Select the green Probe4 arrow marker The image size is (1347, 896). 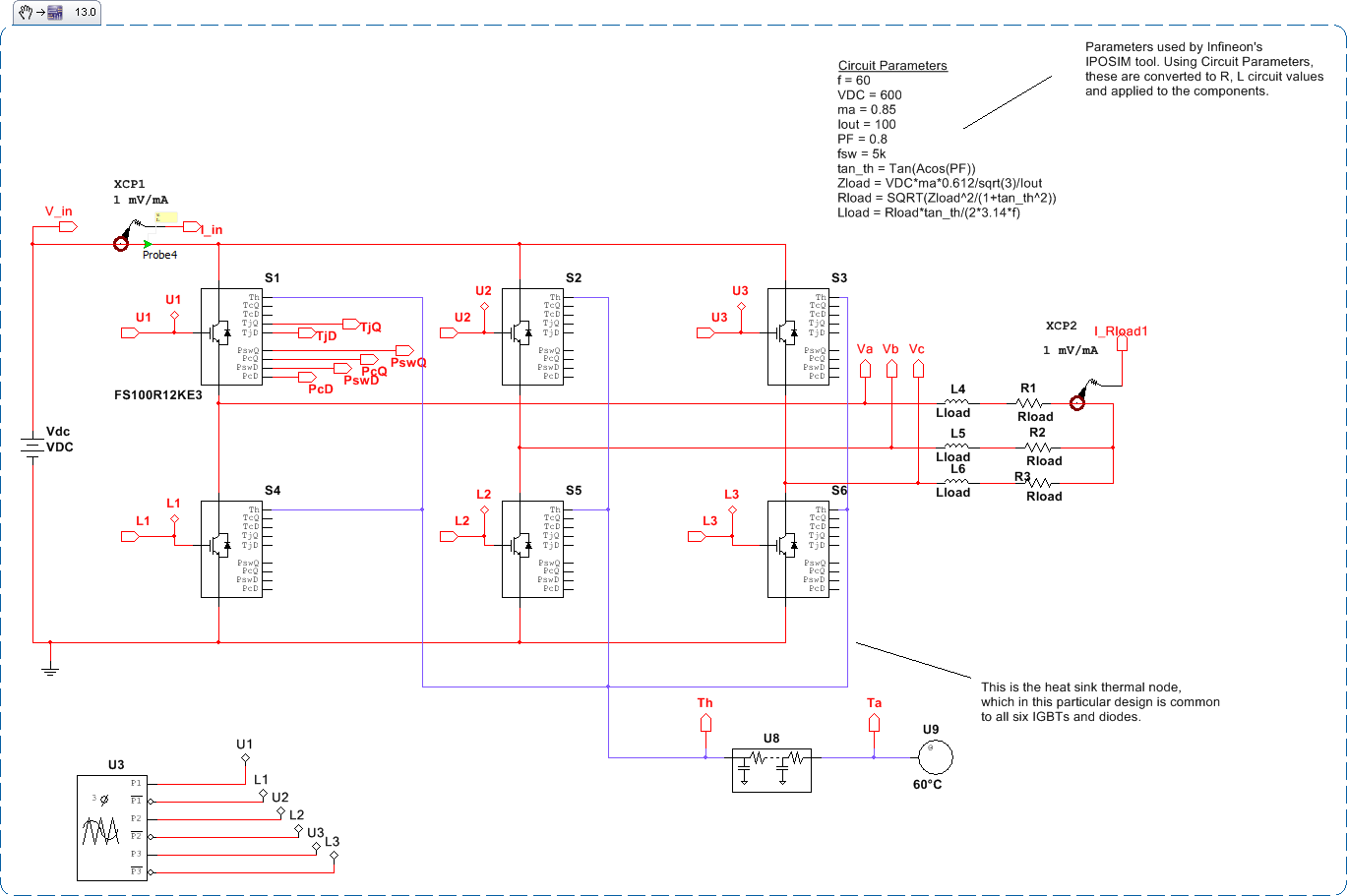coord(147,244)
